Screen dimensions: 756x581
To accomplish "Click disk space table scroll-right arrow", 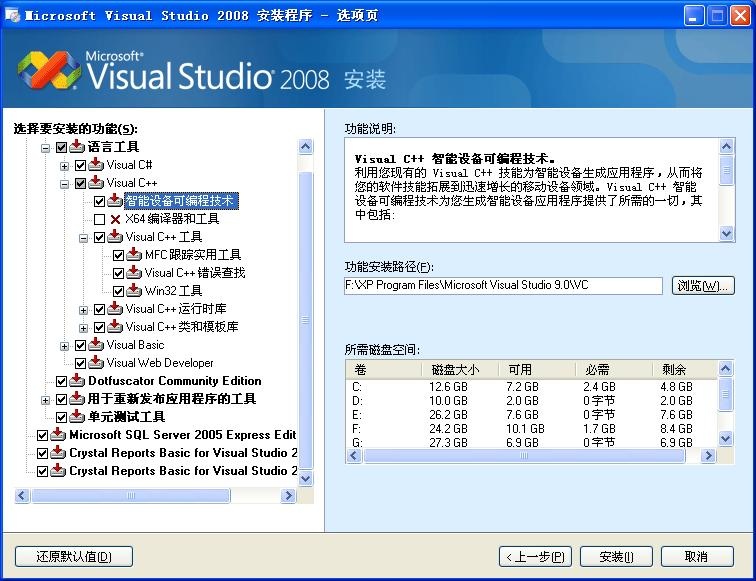I will click(x=708, y=456).
